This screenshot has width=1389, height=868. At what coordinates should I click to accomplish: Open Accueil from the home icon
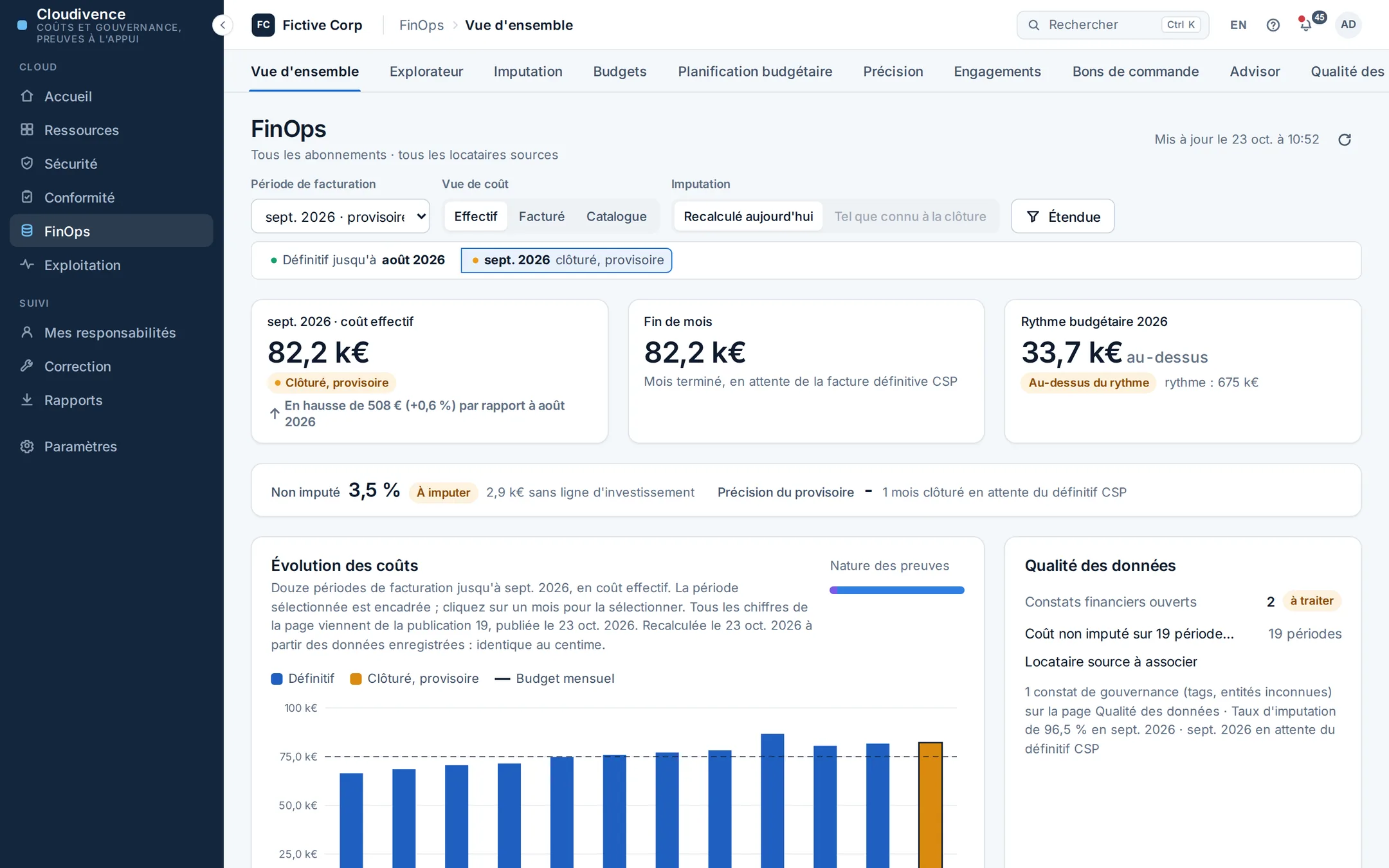pyautogui.click(x=27, y=96)
